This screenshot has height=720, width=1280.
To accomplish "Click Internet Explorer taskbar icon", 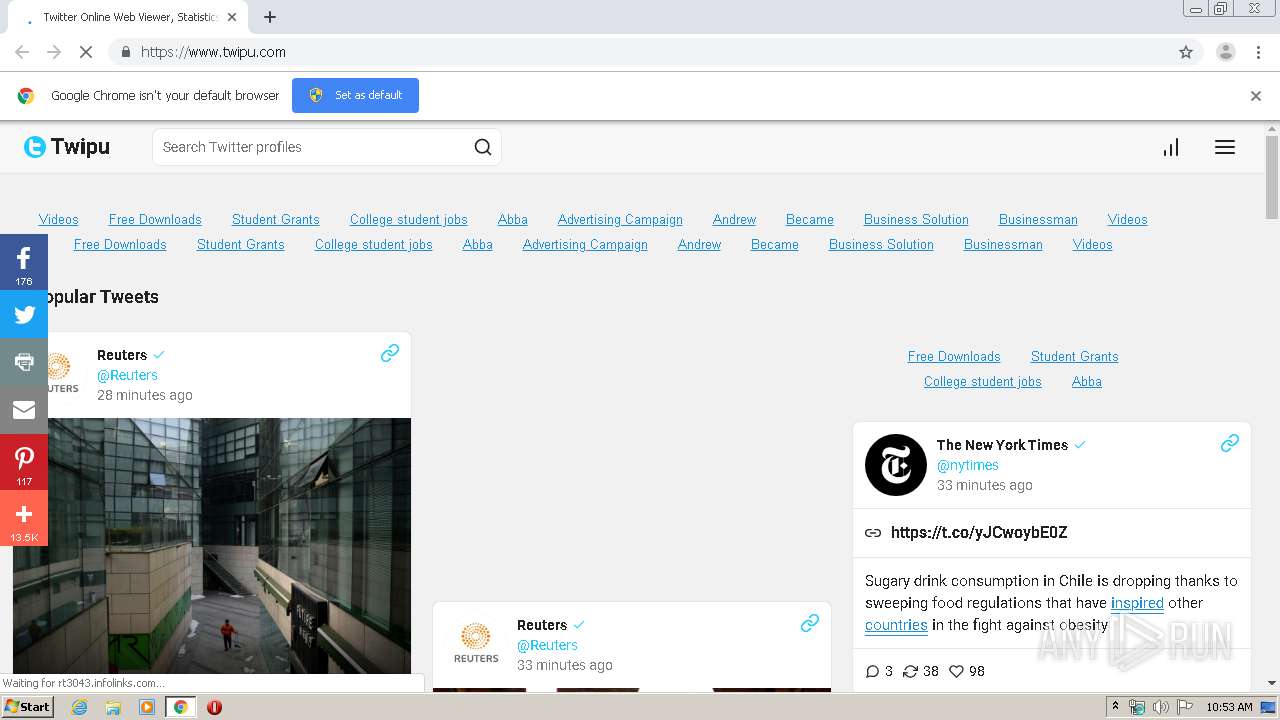I will click(x=79, y=707).
